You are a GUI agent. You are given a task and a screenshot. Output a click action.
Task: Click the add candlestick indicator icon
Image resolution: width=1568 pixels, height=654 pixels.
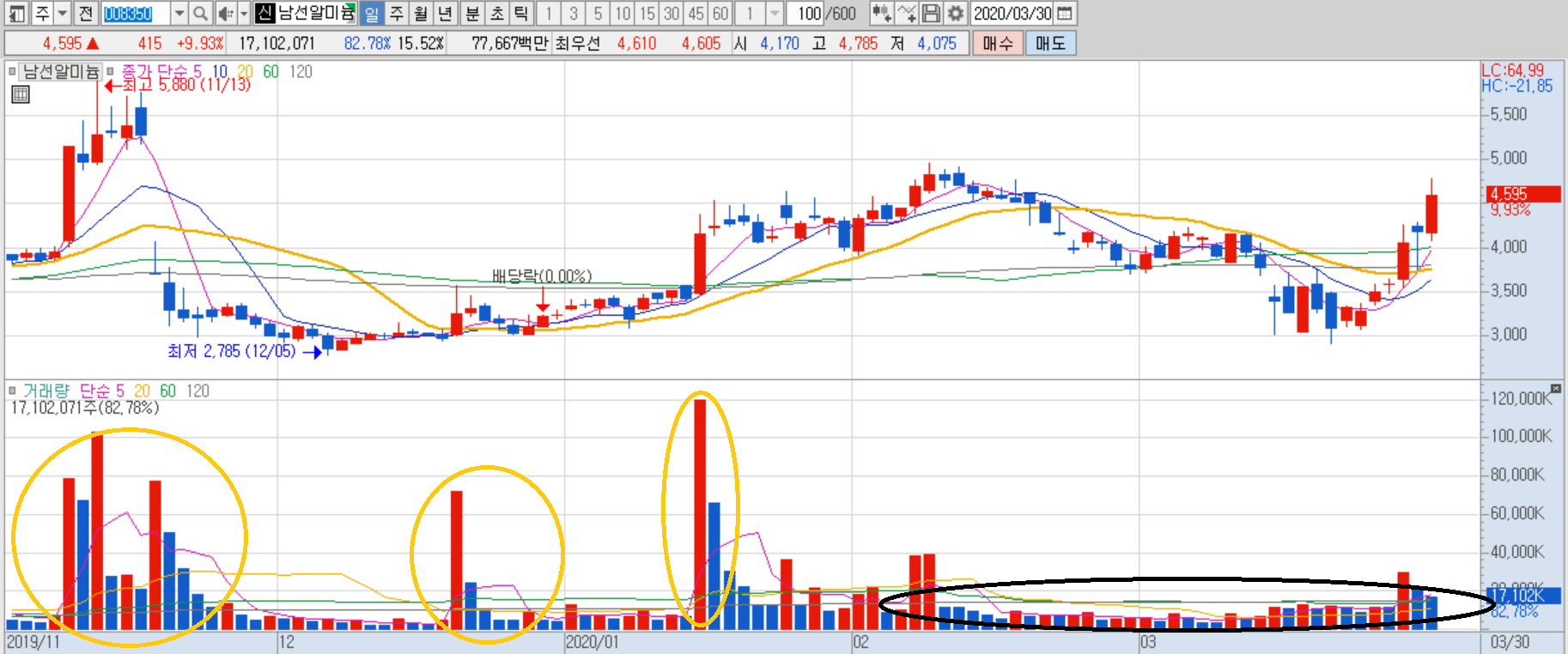[881, 13]
